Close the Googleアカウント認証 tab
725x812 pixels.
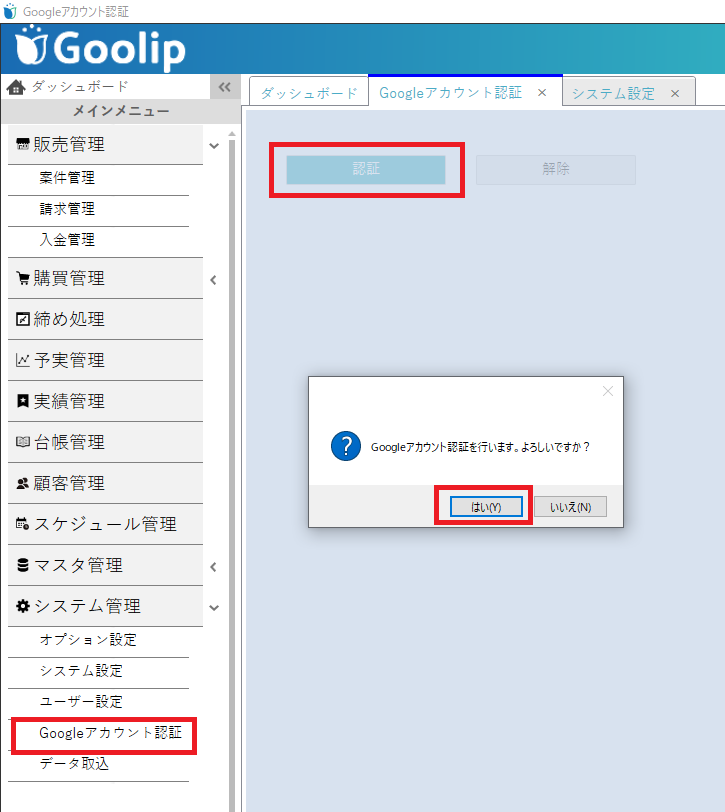542,93
